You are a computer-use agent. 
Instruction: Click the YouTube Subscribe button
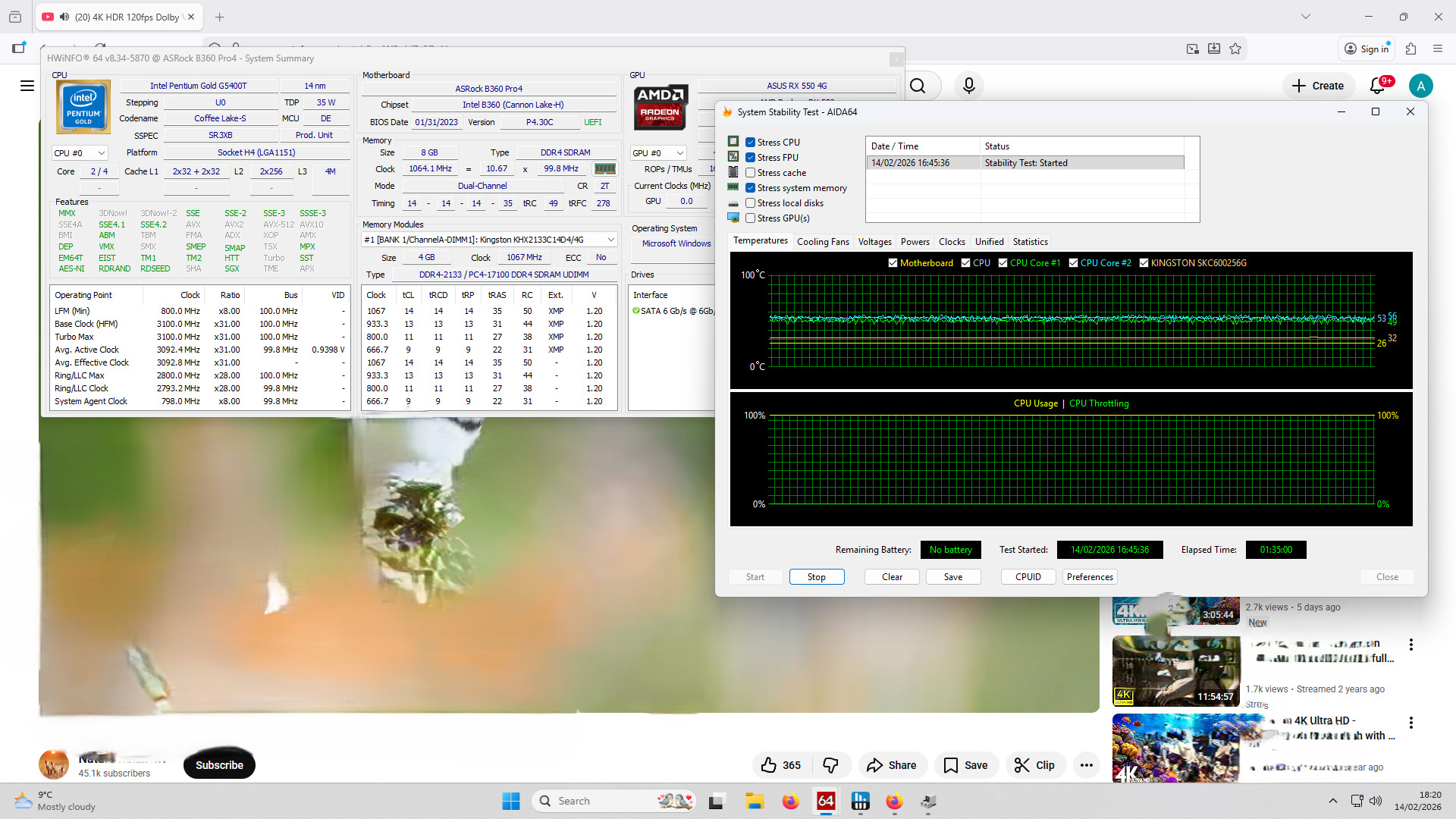tap(219, 765)
